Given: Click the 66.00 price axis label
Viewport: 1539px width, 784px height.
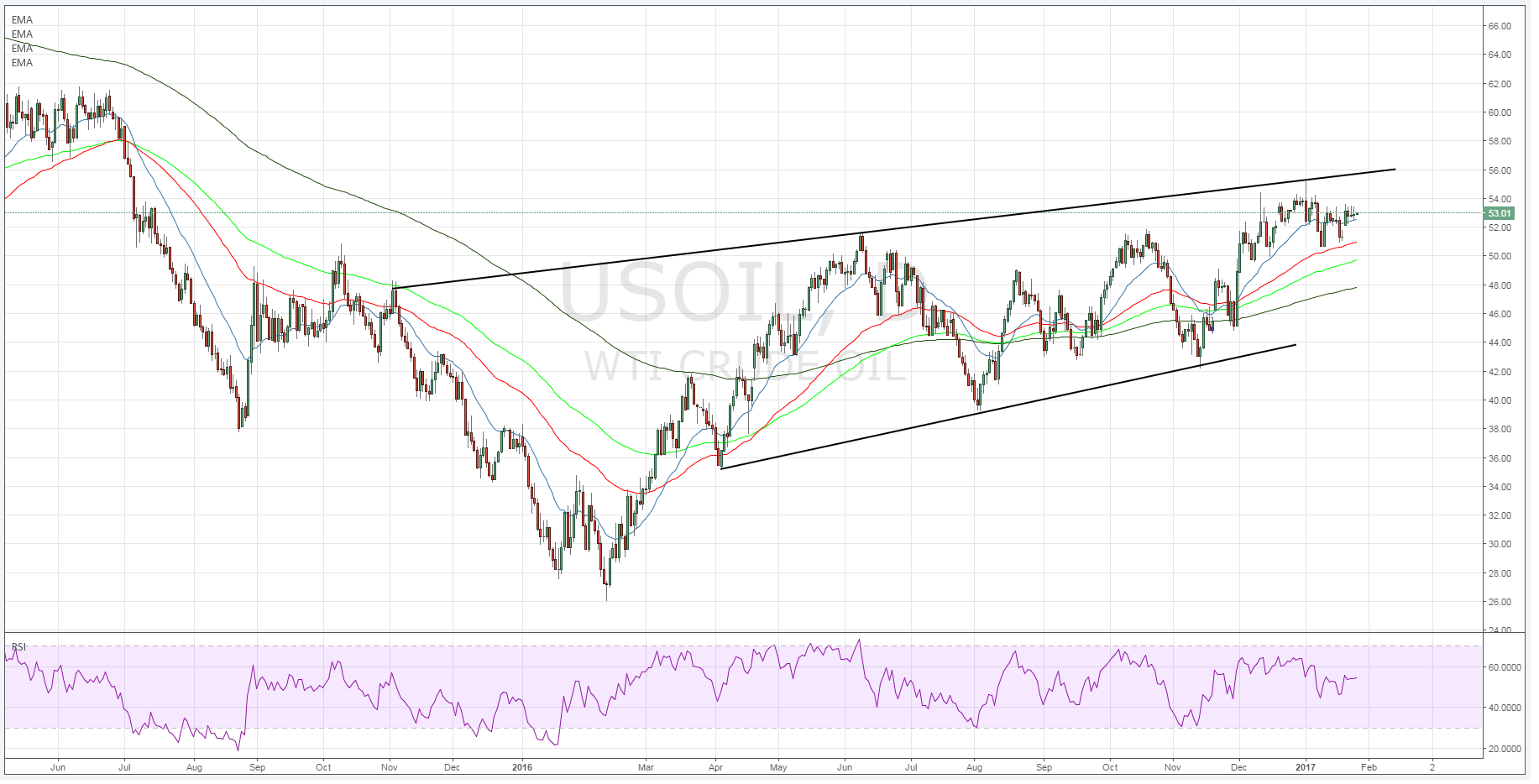Looking at the screenshot, I should point(1500,26).
